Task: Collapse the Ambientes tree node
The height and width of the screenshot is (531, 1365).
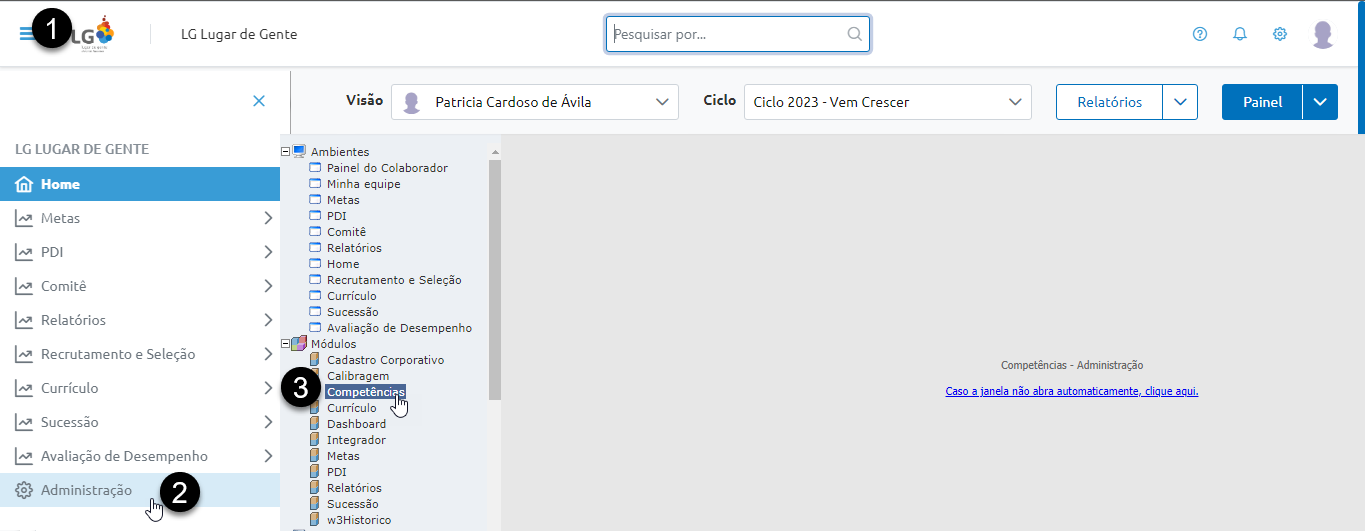Action: (286, 152)
